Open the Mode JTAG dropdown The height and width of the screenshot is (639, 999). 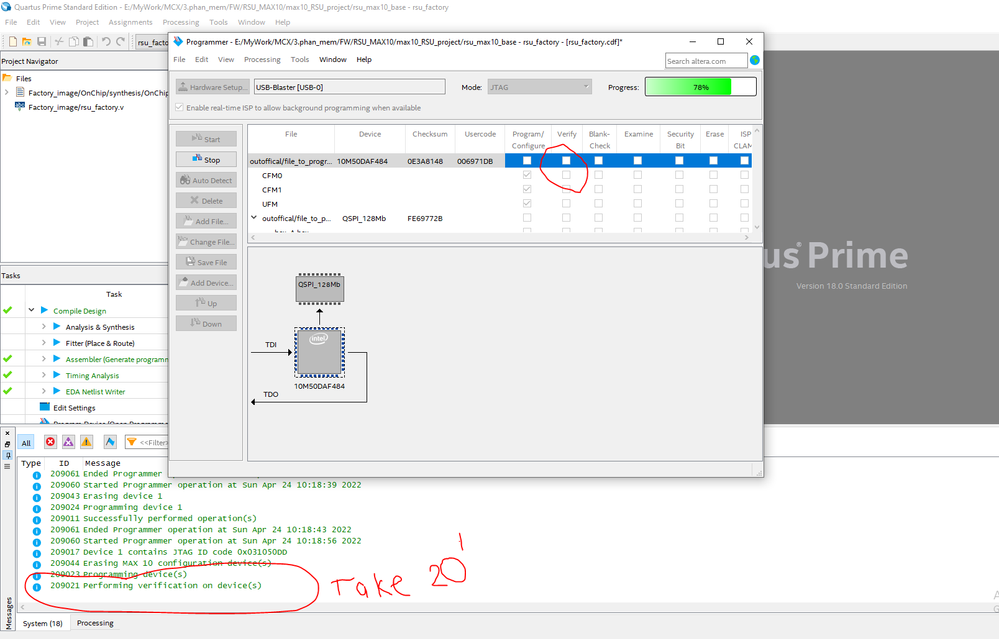click(x=540, y=87)
